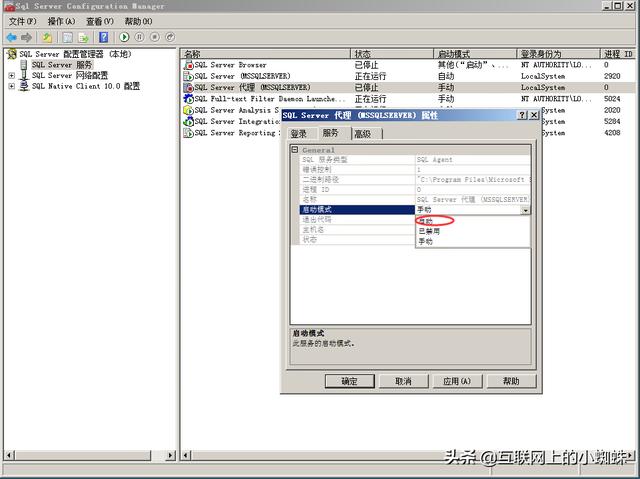Click the right pane's left scroll arrow
This screenshot has width=640, height=479.
(x=186, y=455)
